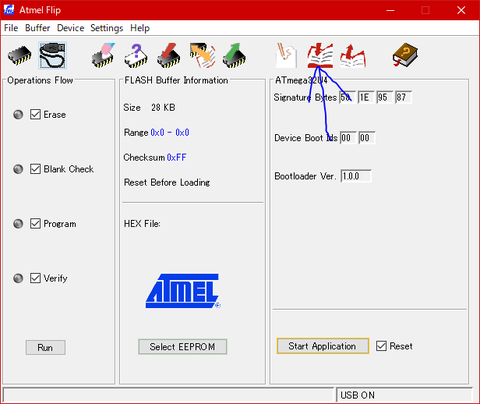Click the Read Target Device green arrow icon
Image resolution: width=480 pixels, height=404 pixels.
click(x=235, y=55)
